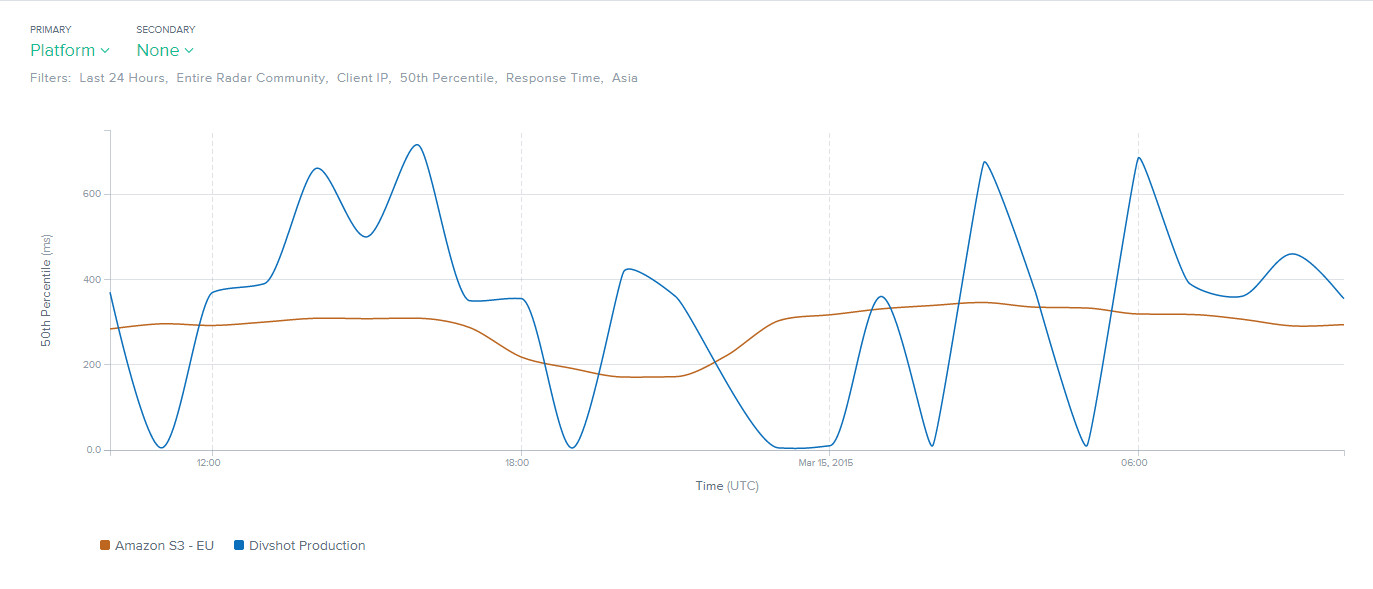This screenshot has height=589, width=1373.
Task: Open the Primary Platform dropdown
Action: tap(69, 50)
